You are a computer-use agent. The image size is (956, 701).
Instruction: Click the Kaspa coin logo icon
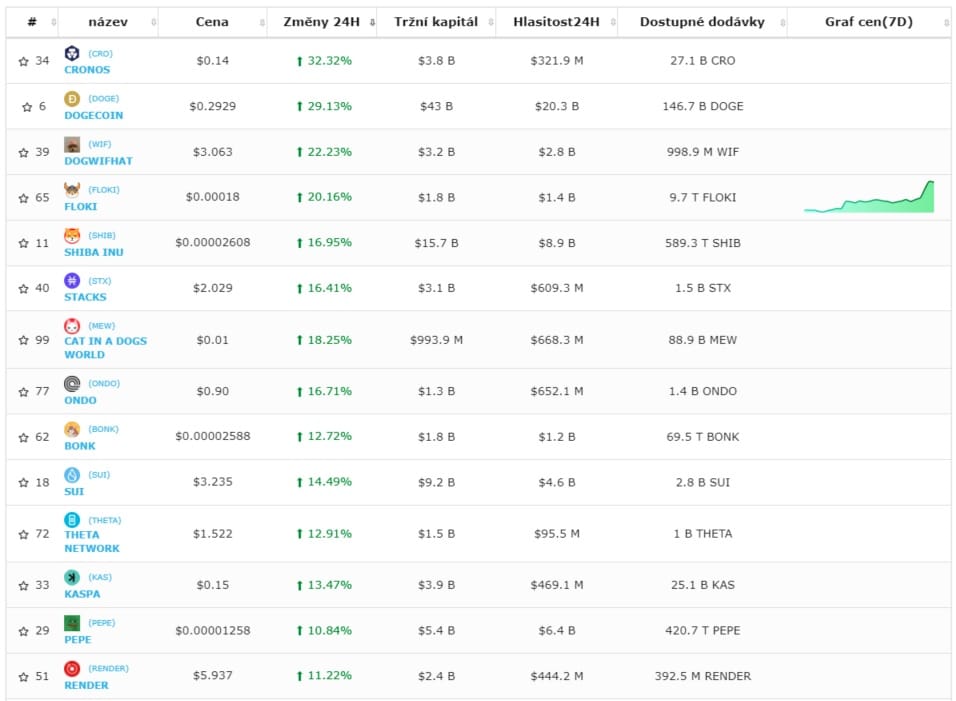[x=72, y=577]
